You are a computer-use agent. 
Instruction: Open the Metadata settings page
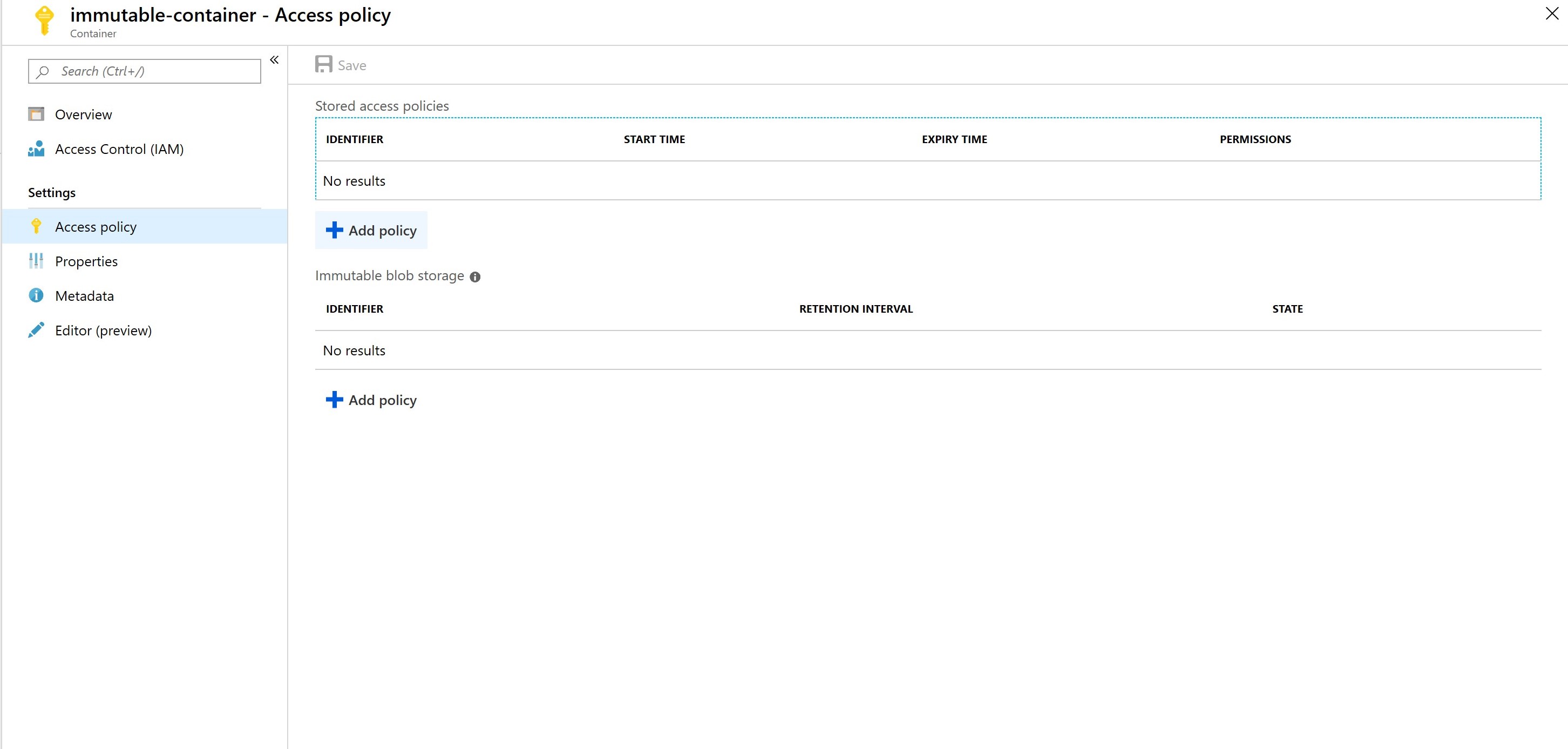tap(85, 296)
